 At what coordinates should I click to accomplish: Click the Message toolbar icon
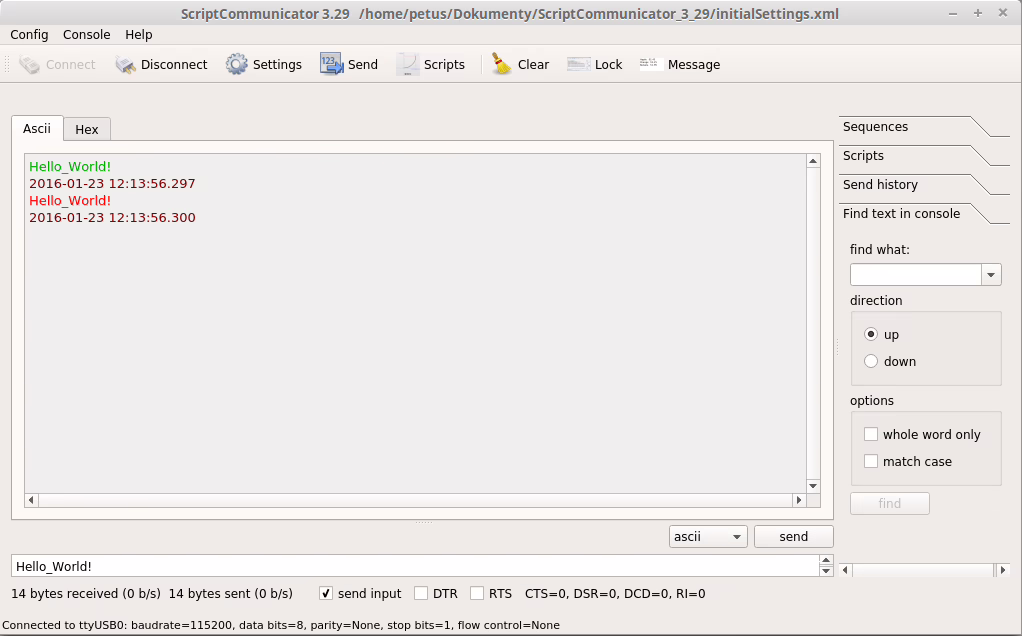(x=651, y=65)
